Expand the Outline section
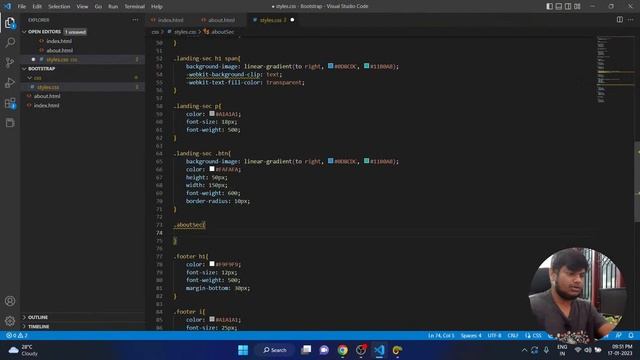This screenshot has height=360, width=640. pos(38,317)
